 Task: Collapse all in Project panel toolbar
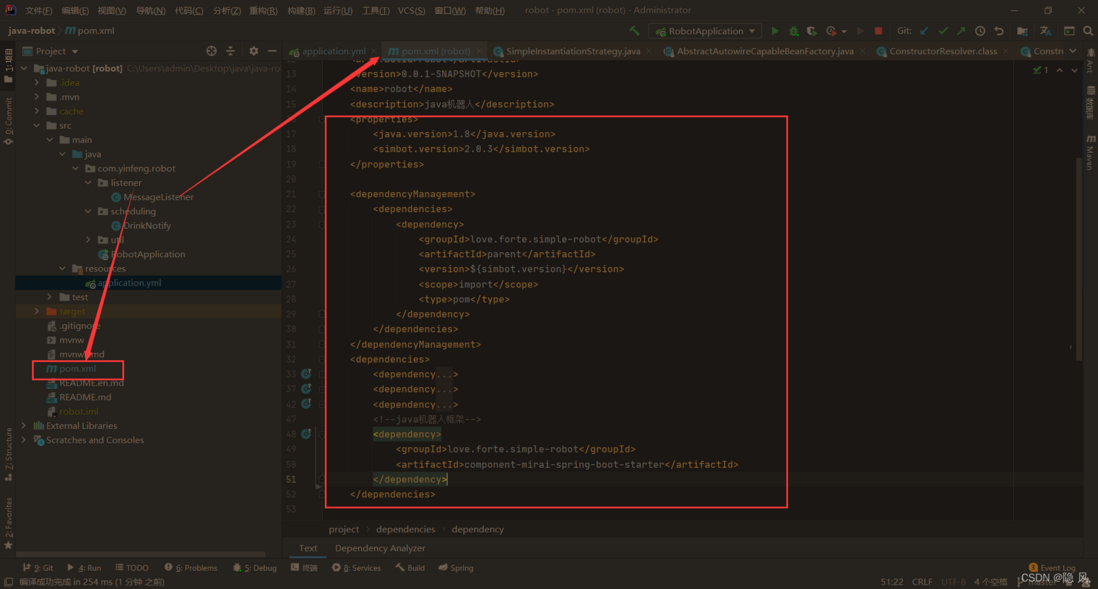click(230, 51)
